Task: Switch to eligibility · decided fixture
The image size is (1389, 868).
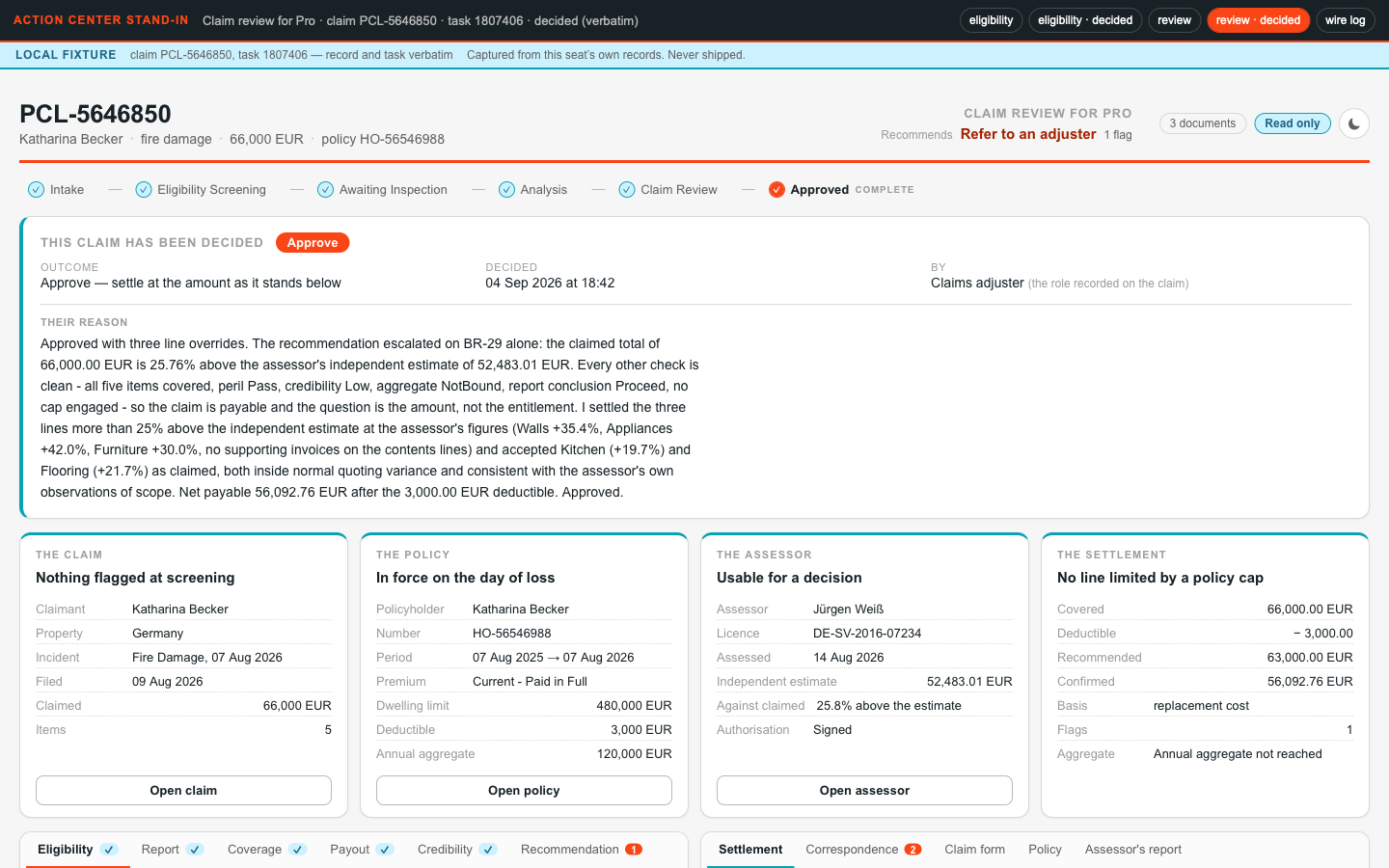Action: [x=1085, y=20]
